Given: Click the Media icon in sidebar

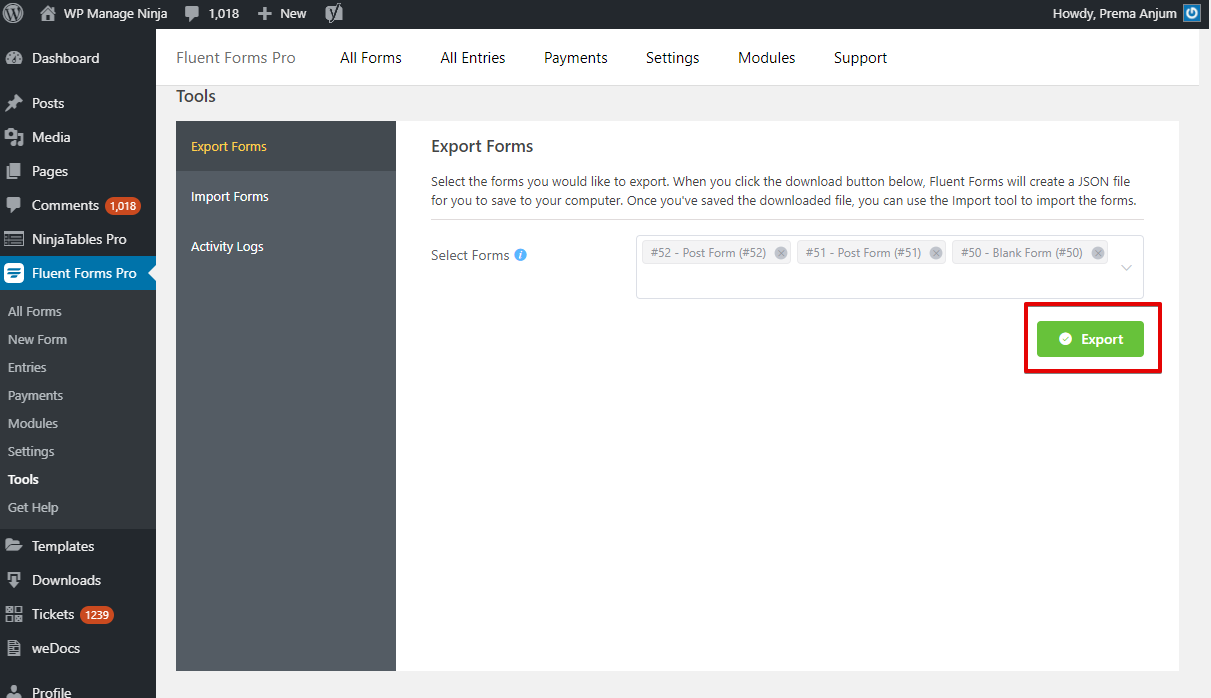Looking at the screenshot, I should [x=14, y=137].
